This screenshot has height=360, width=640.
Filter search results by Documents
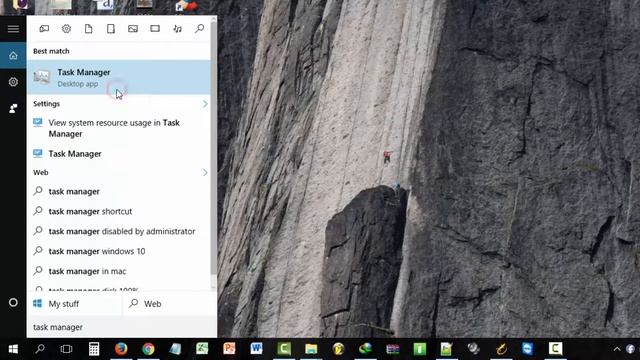coord(88,29)
